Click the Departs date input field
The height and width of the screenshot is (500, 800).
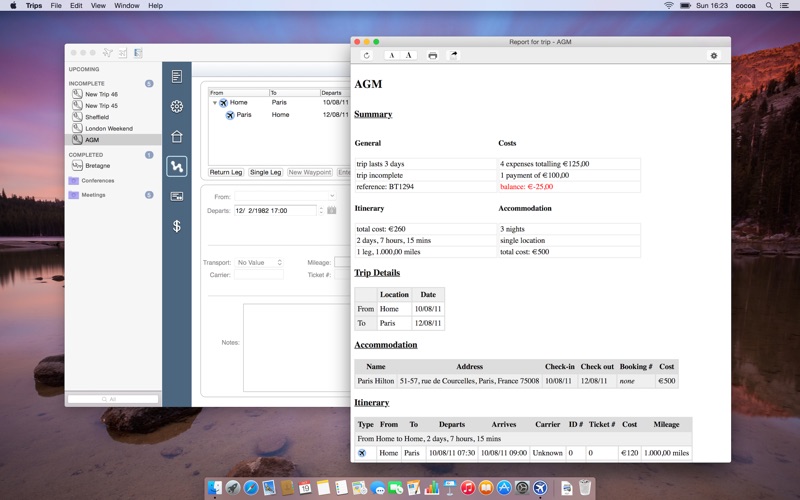coord(275,210)
